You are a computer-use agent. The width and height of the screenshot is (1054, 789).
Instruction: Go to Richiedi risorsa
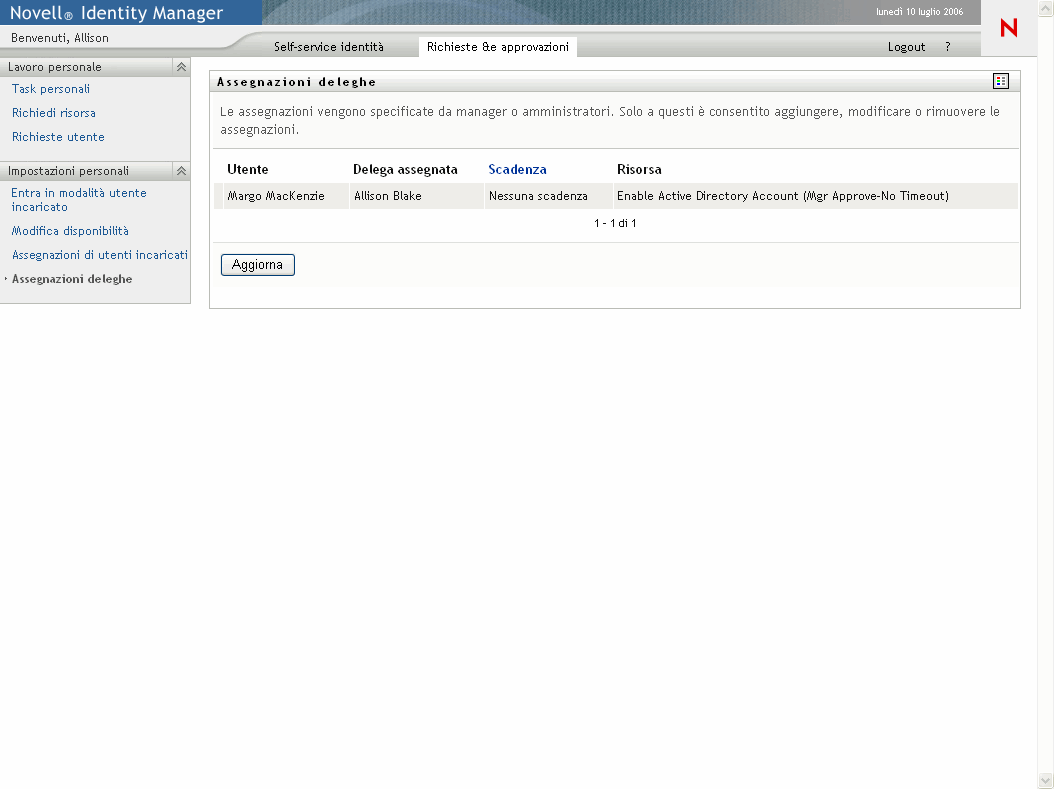[54, 113]
